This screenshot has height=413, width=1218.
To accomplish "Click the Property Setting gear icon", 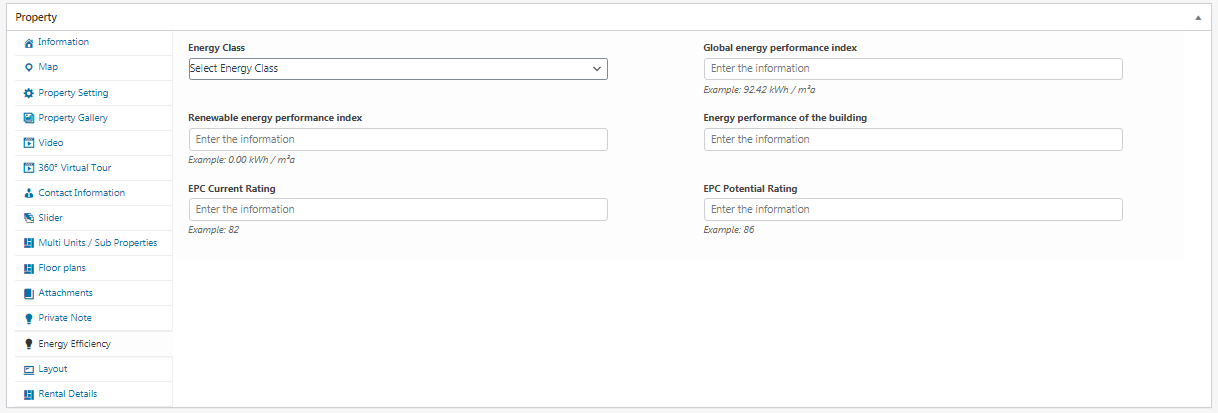I will (29, 93).
